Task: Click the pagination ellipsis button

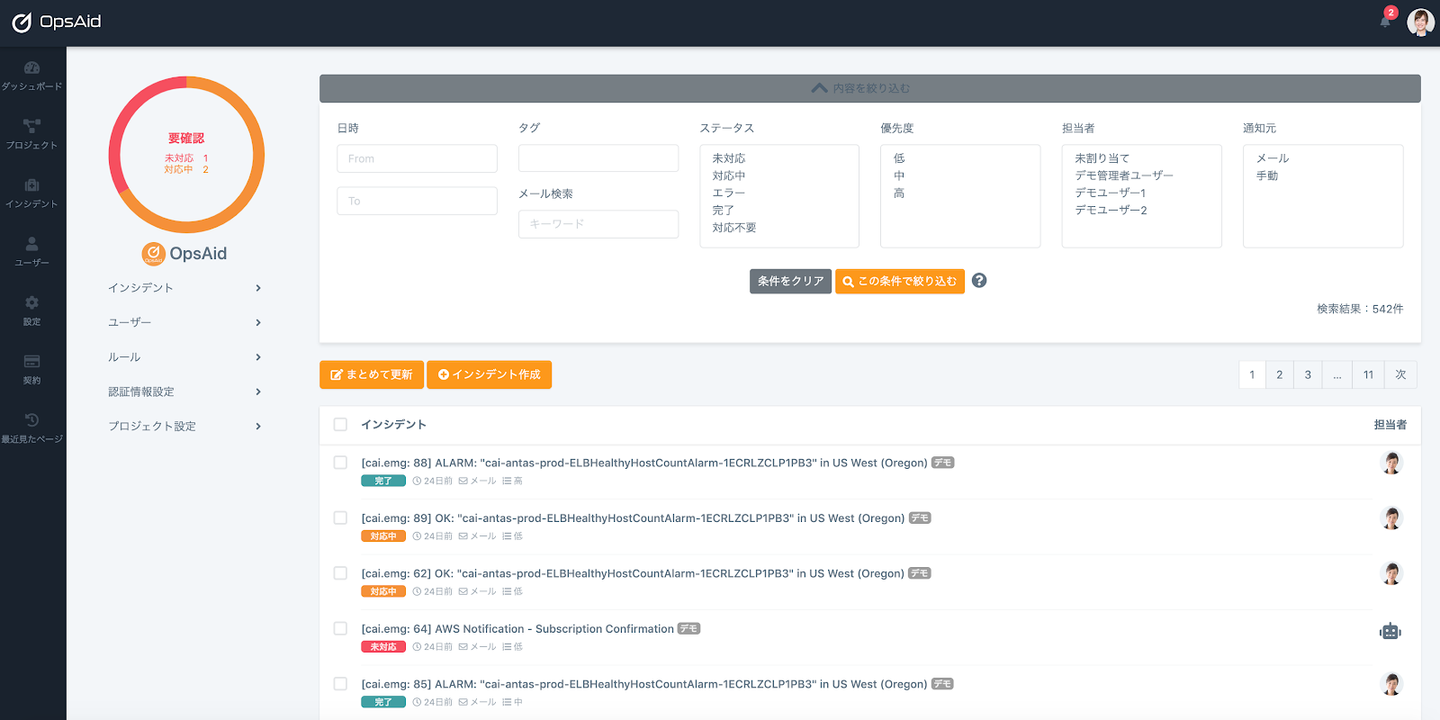Action: coord(1337,375)
